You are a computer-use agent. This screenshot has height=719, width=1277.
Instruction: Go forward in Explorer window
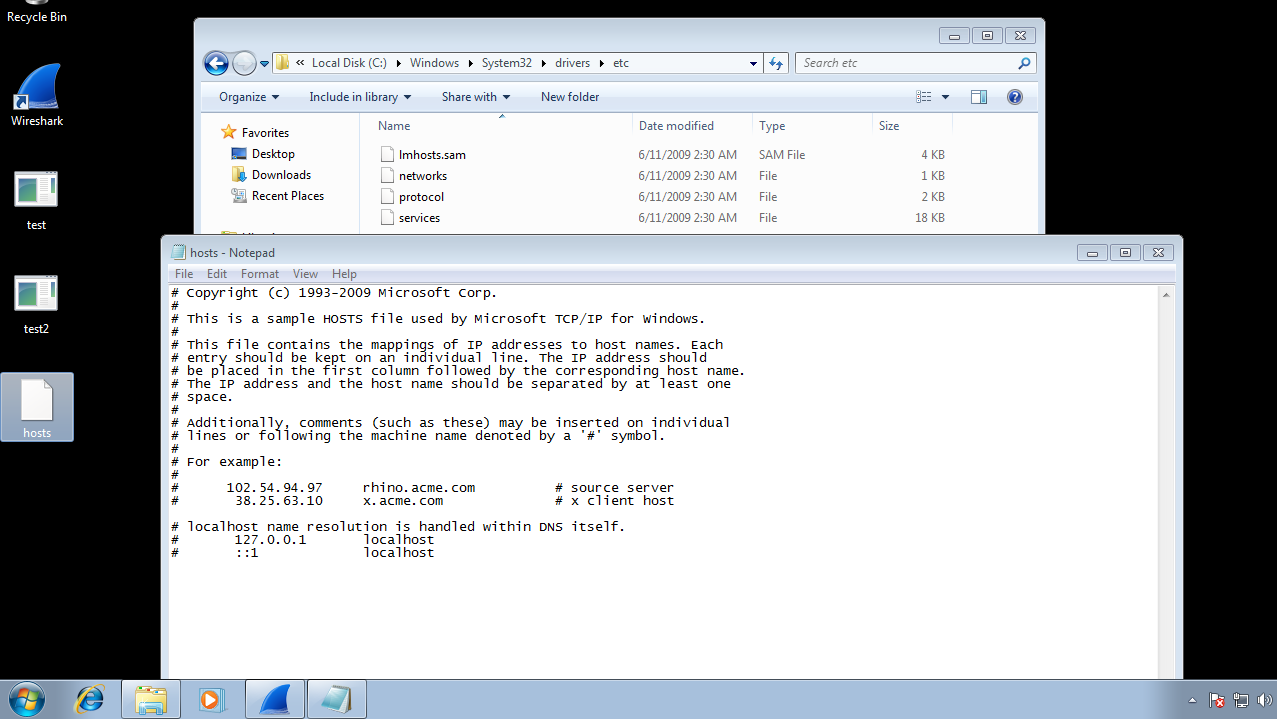click(x=244, y=63)
